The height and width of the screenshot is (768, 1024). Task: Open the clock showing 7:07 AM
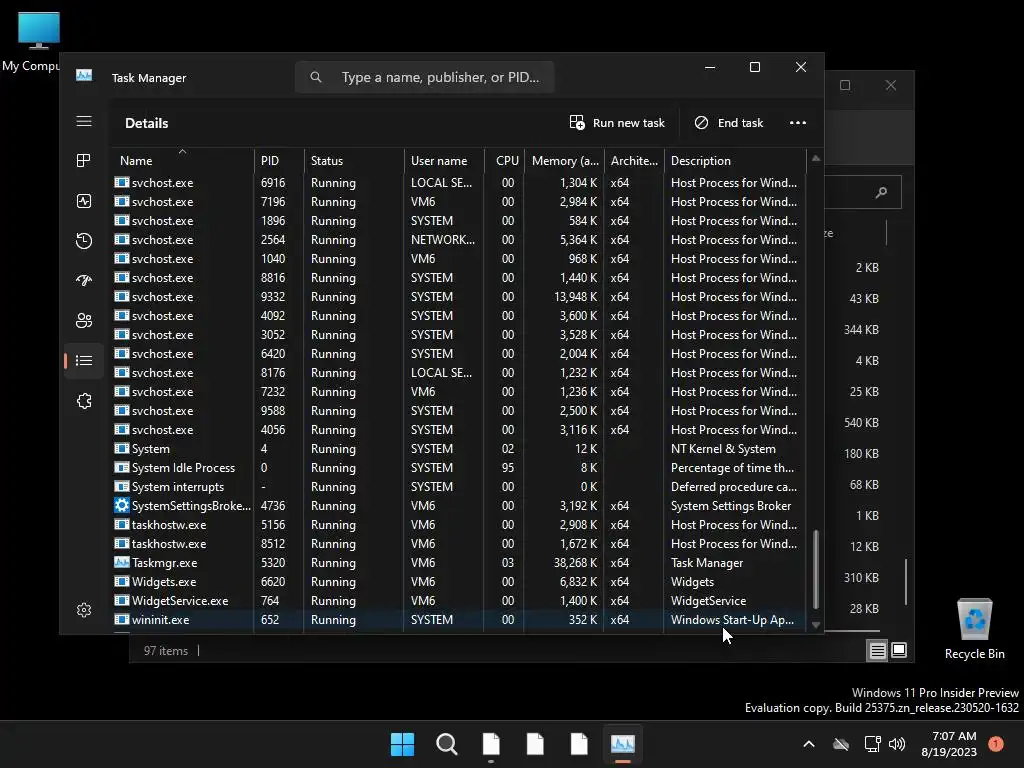click(x=949, y=744)
